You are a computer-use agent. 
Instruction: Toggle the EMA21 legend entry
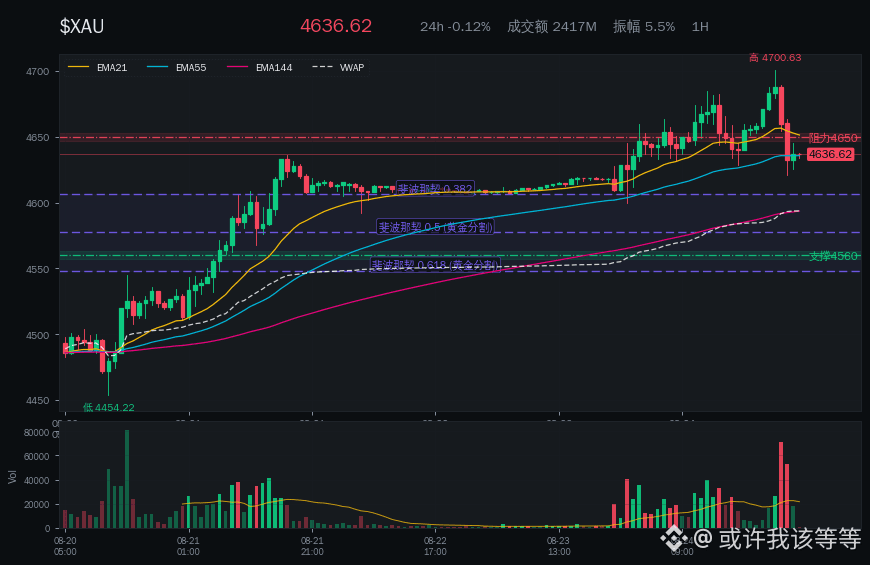(x=98, y=68)
